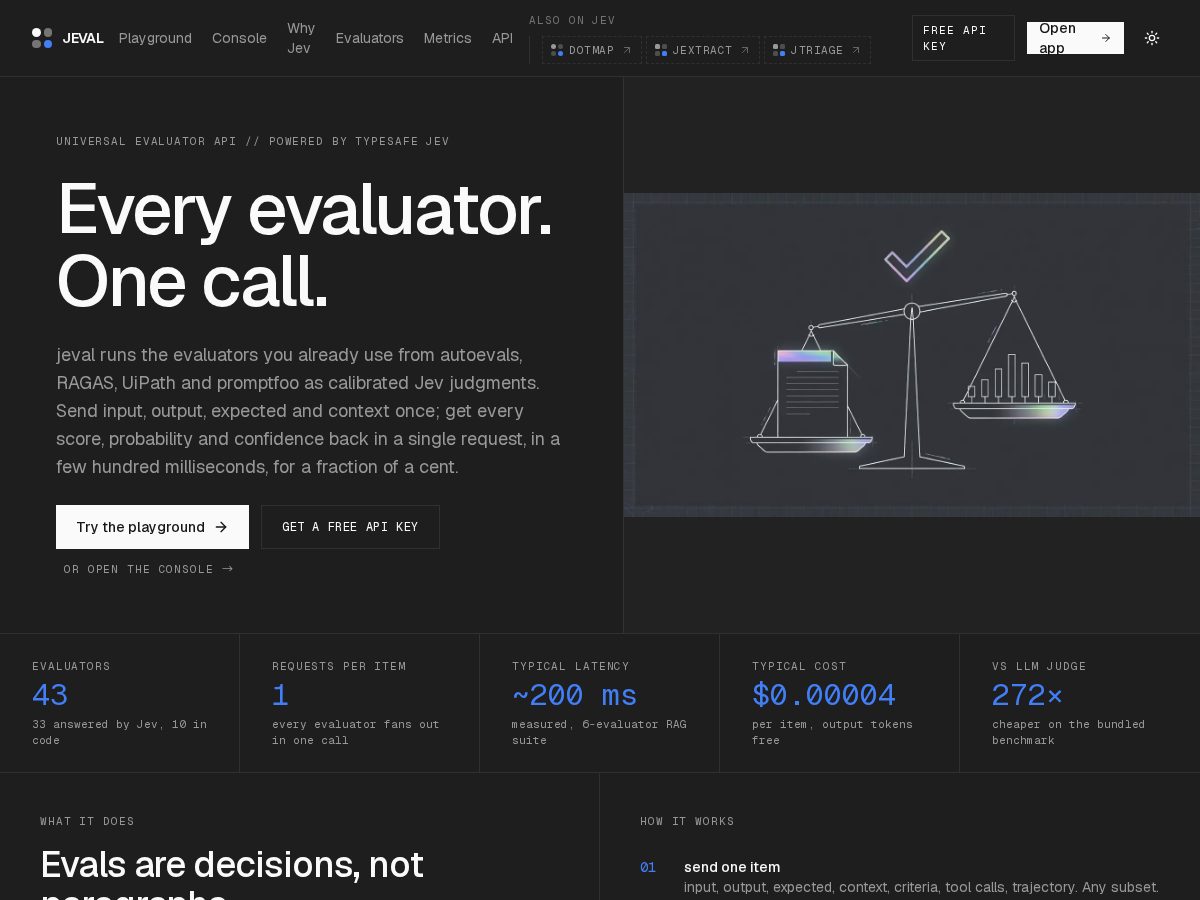Click the external arrow next to DOTMAP

point(627,50)
